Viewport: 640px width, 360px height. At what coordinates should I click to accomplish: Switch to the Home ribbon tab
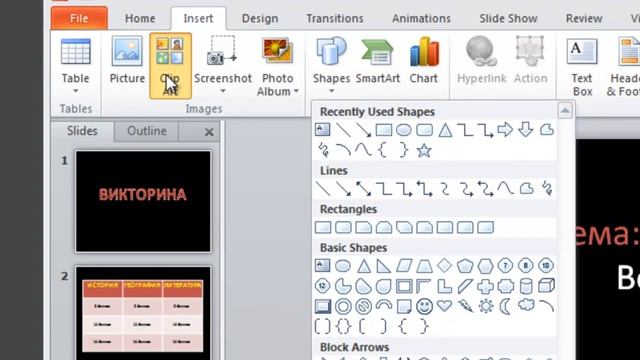click(140, 18)
